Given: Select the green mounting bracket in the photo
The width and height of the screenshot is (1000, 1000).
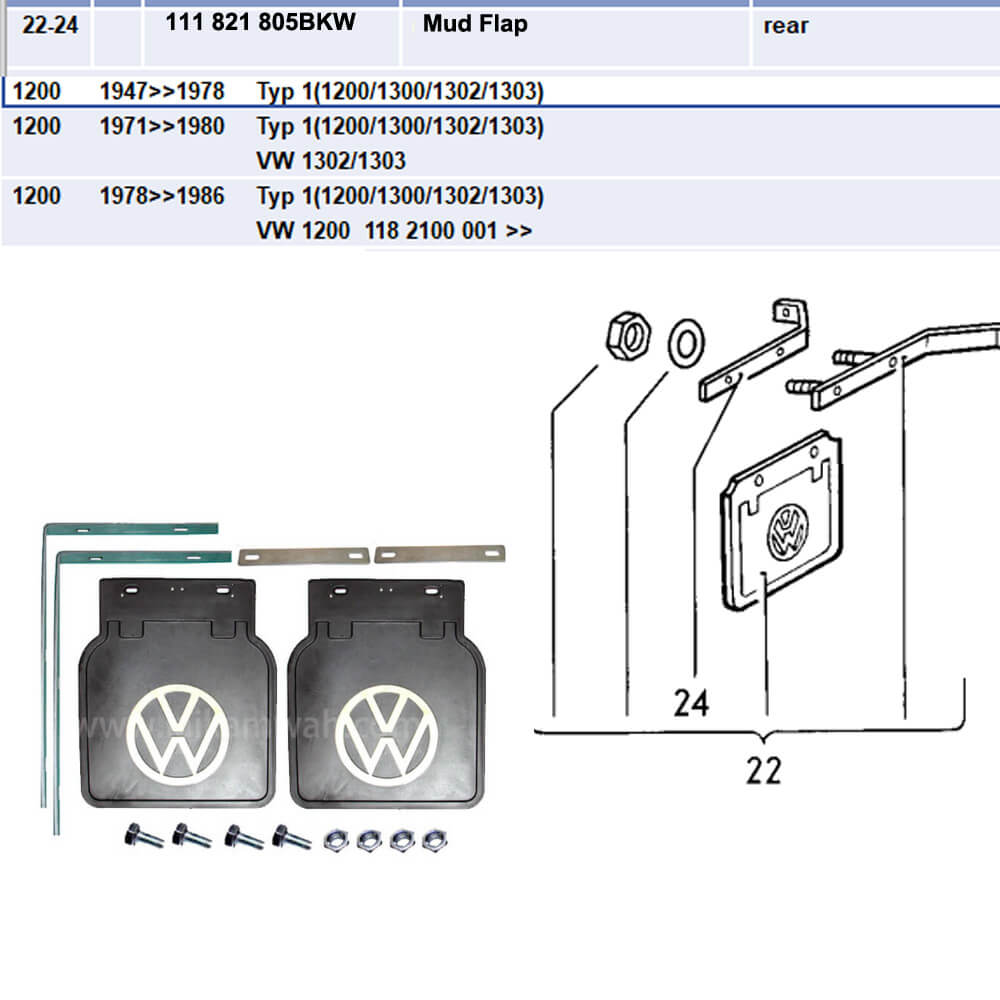Looking at the screenshot, I should [130, 530].
